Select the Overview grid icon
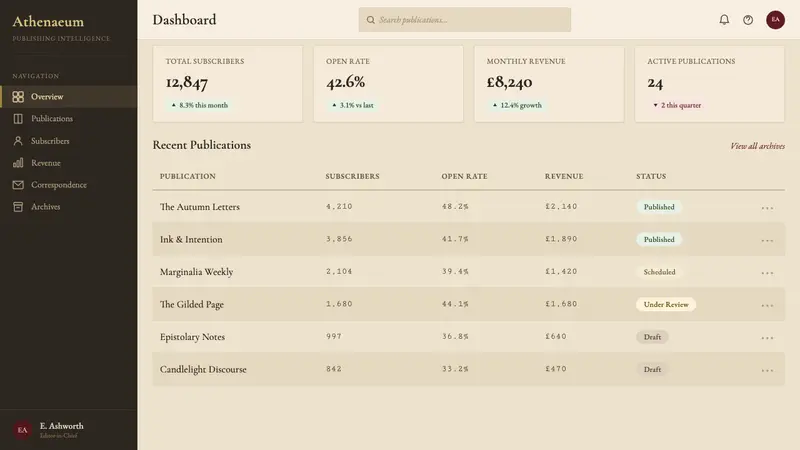The image size is (800, 450). point(18,96)
